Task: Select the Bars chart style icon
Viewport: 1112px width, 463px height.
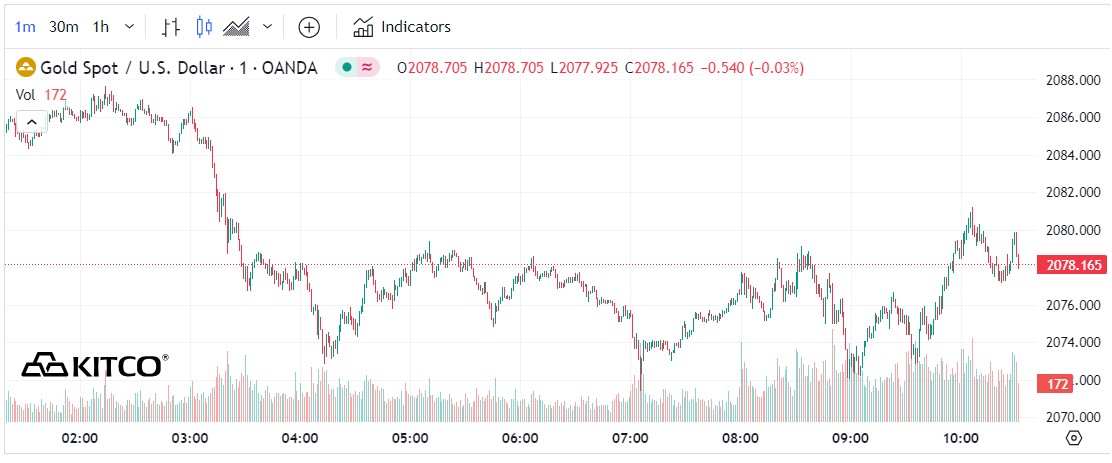Action: pos(170,27)
